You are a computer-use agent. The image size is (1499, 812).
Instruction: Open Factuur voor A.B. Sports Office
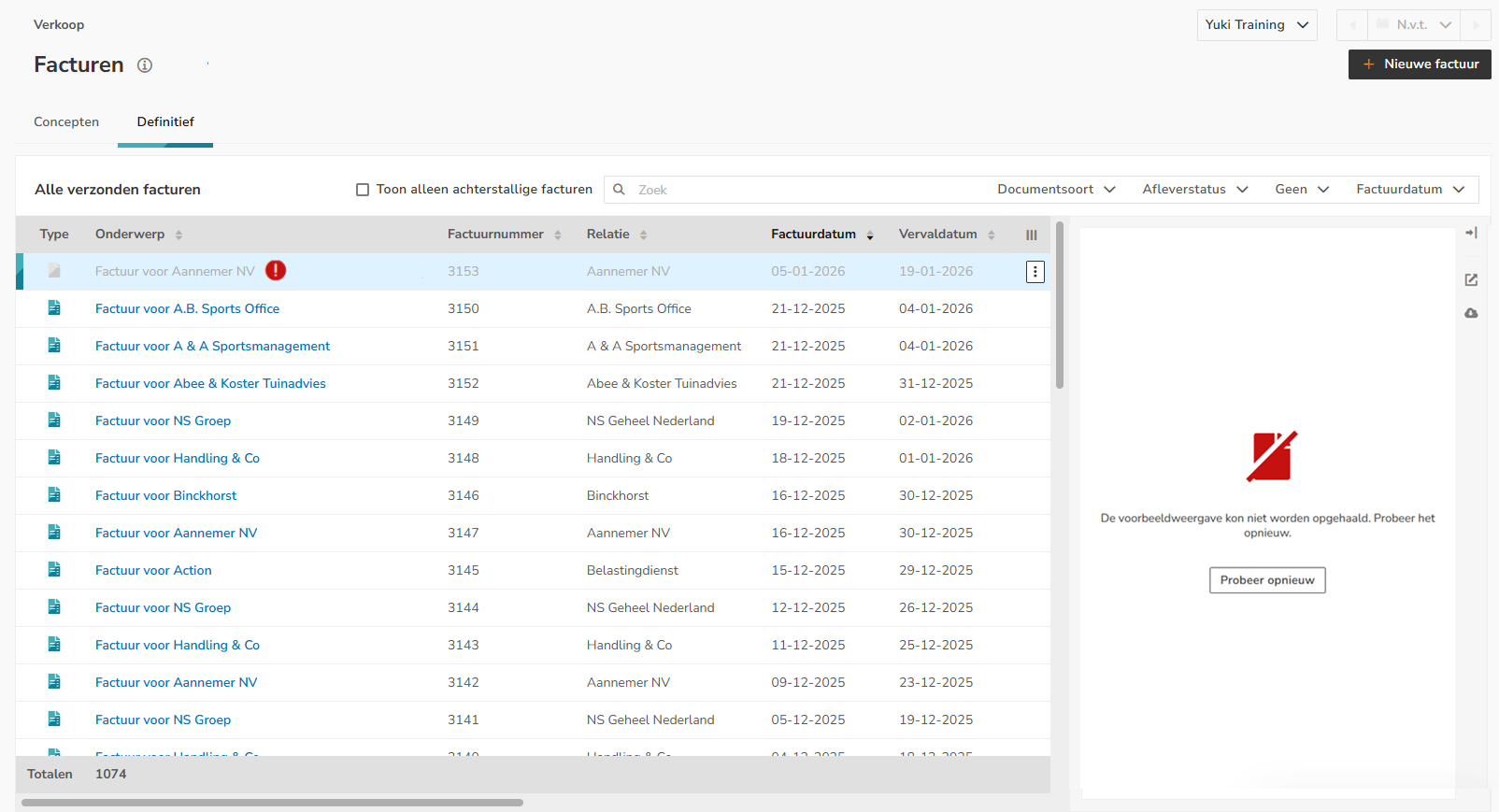click(187, 309)
